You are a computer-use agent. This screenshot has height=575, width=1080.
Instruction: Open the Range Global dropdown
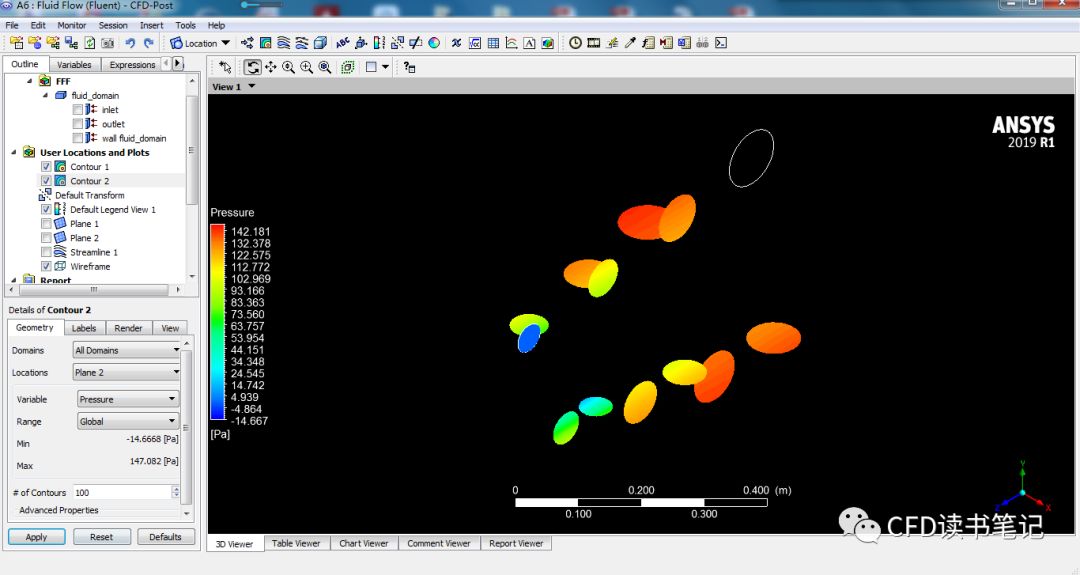click(x=128, y=421)
